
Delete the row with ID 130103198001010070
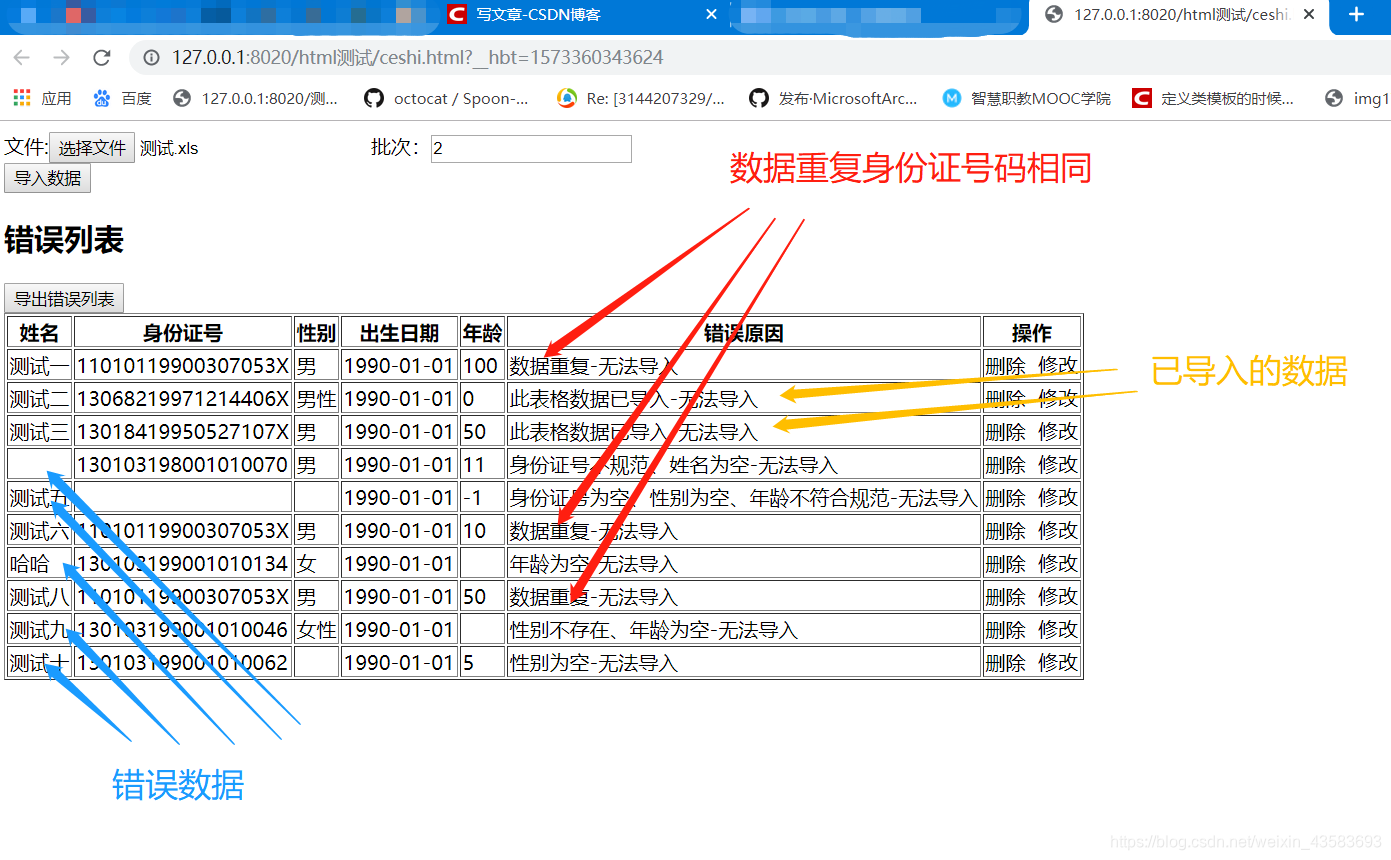pos(1005,465)
